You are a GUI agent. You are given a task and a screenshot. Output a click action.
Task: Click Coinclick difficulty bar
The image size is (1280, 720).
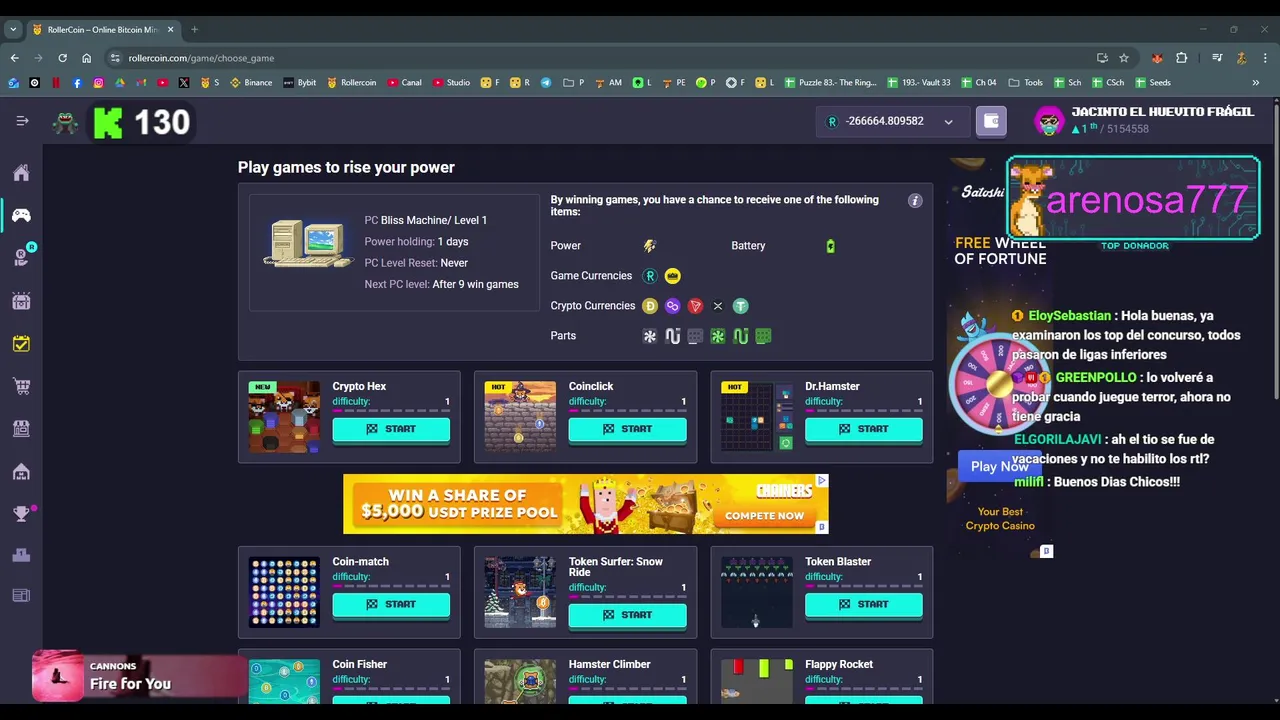pyautogui.click(x=627, y=410)
